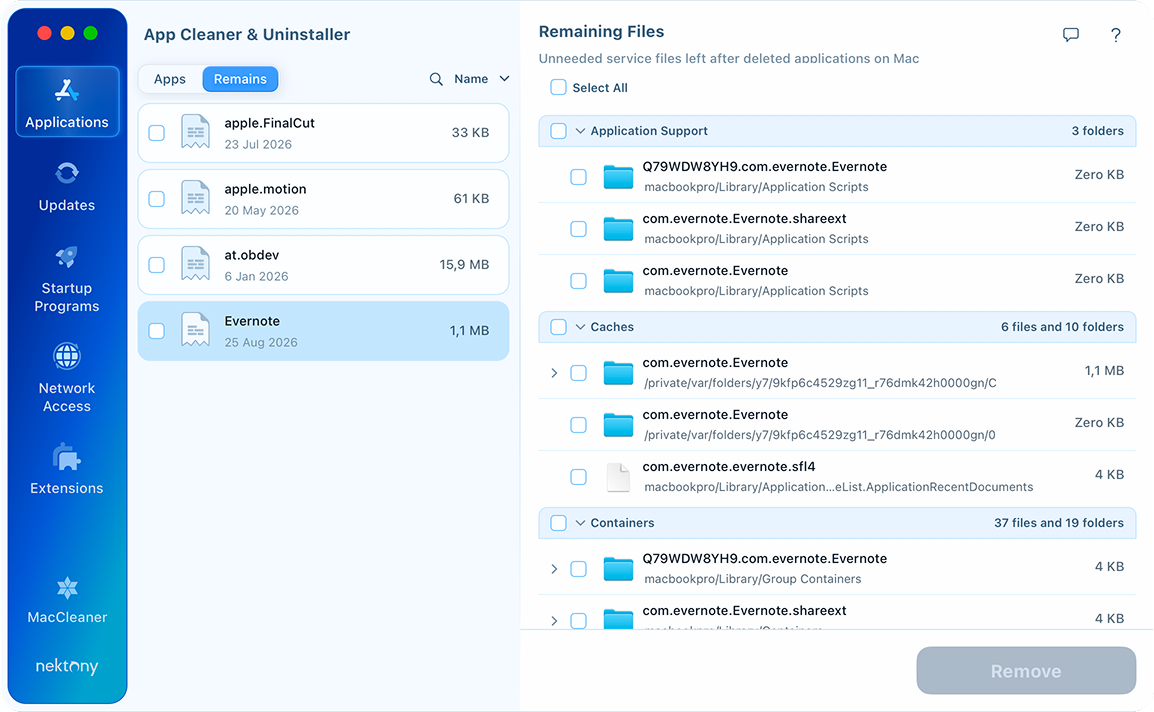Click 'Remaining Files' heading
1154x712 pixels.
pyautogui.click(x=601, y=32)
